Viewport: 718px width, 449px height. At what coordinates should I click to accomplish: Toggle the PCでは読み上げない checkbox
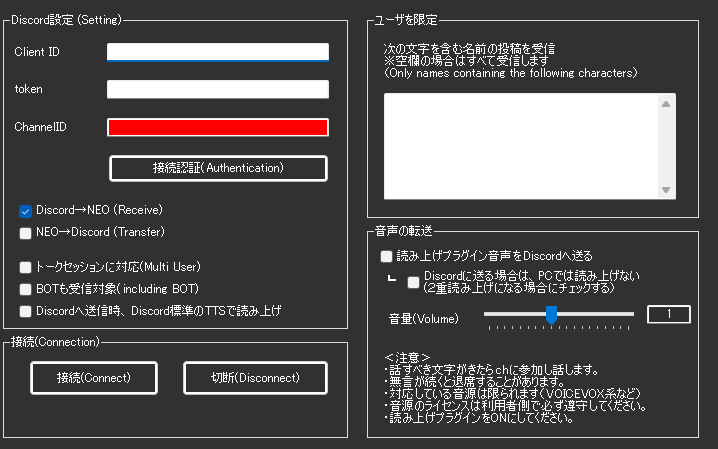point(413,282)
